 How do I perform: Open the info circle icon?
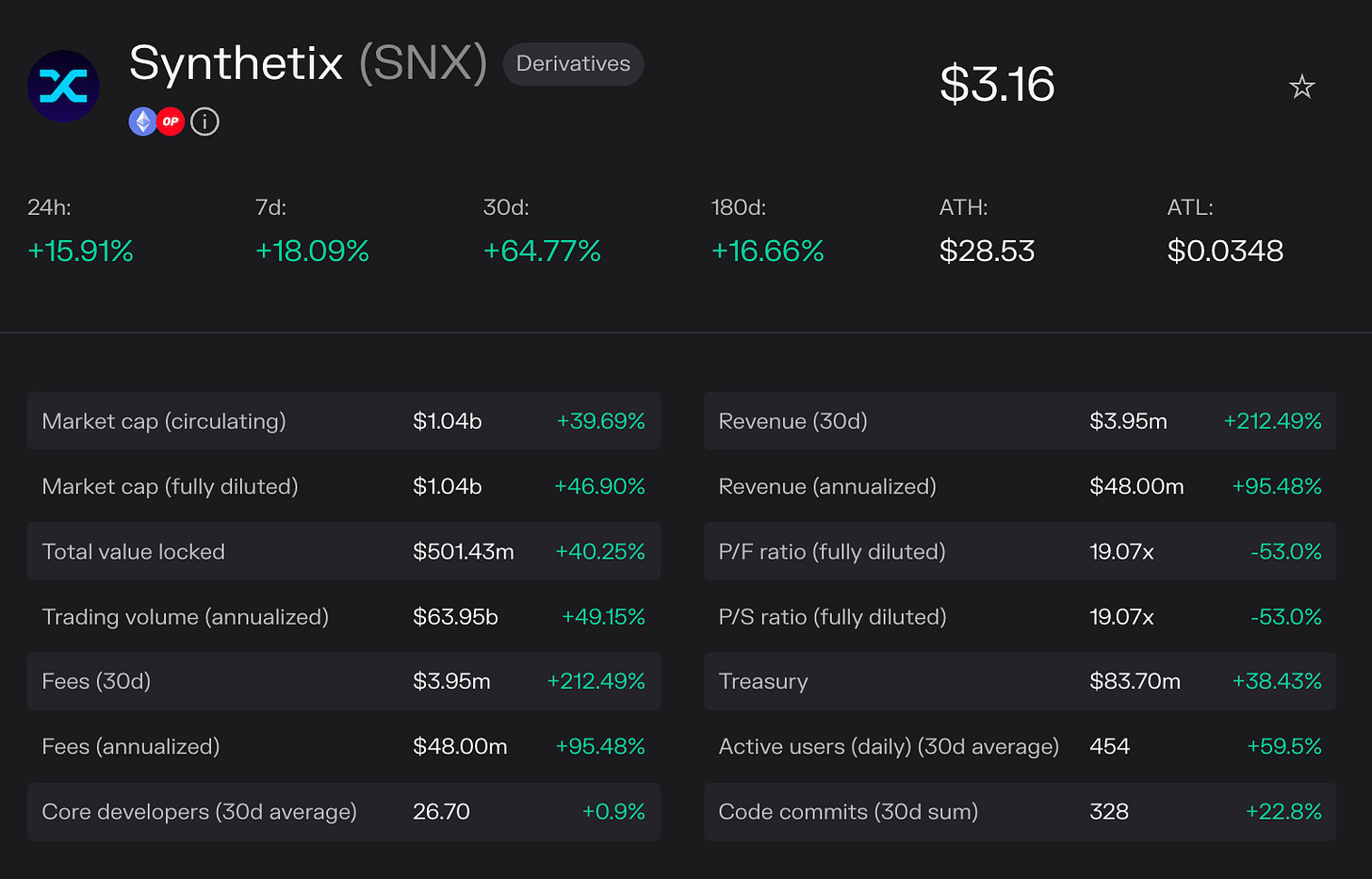click(x=204, y=122)
